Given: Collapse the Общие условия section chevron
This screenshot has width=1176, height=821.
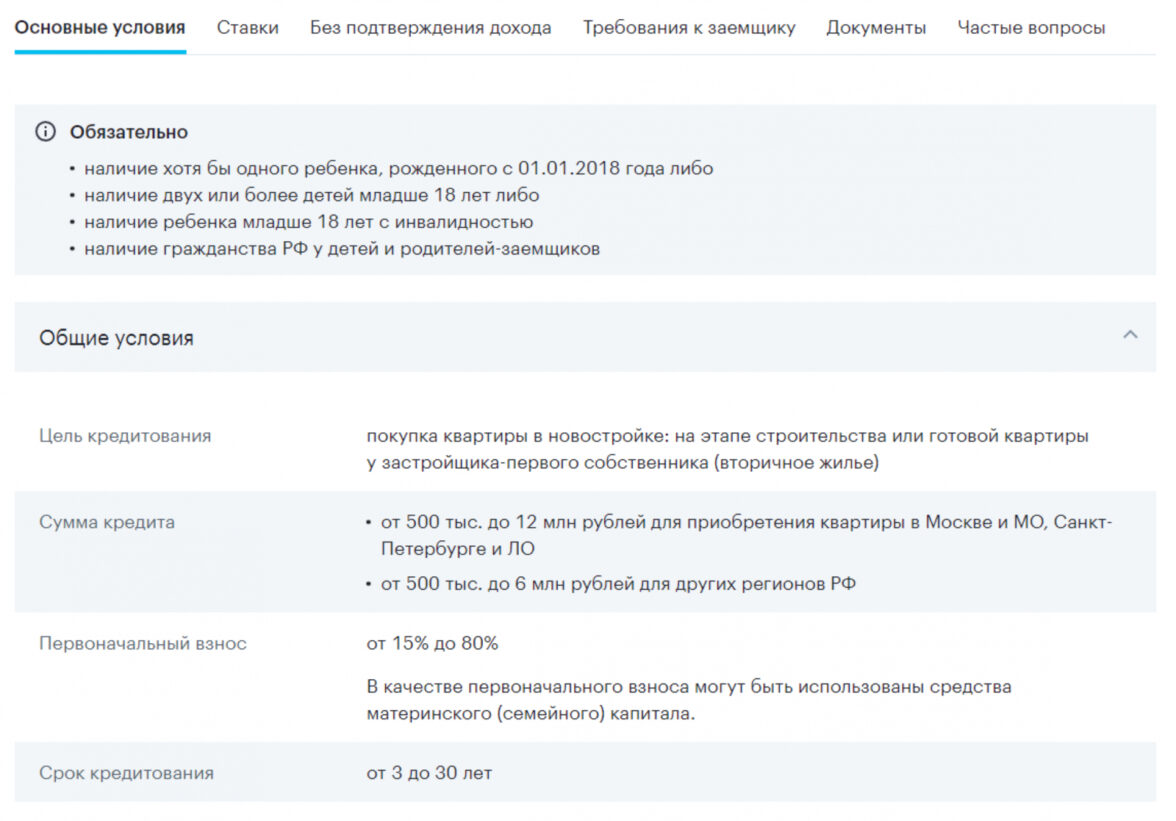Looking at the screenshot, I should pyautogui.click(x=1130, y=335).
